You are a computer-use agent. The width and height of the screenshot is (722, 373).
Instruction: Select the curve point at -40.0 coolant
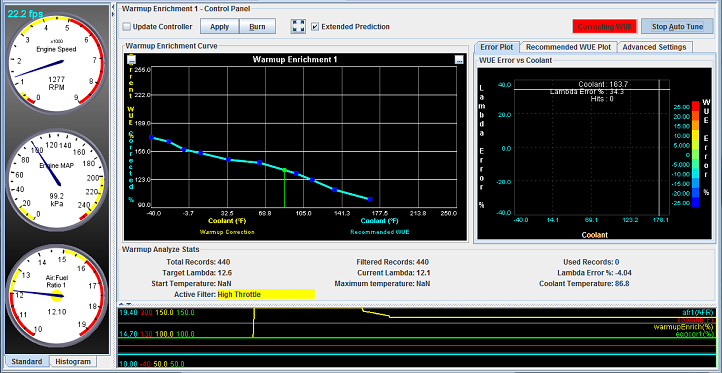(x=151, y=137)
